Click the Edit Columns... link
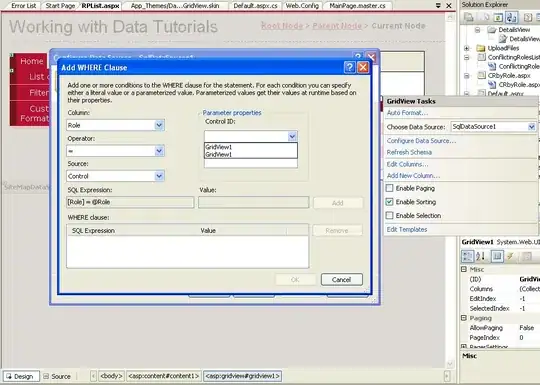 click(407, 164)
